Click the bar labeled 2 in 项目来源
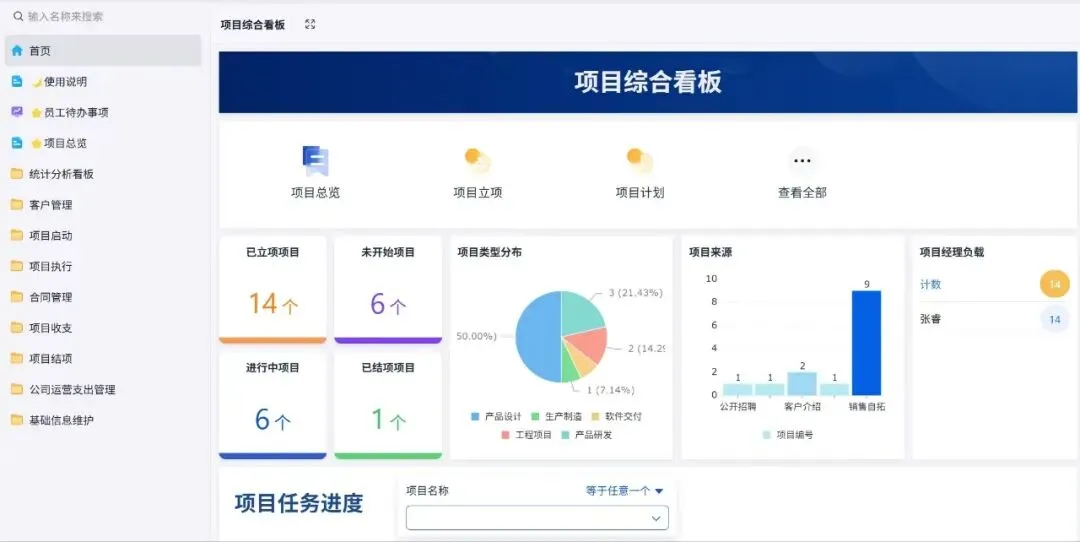1080x542 pixels. [x=802, y=384]
